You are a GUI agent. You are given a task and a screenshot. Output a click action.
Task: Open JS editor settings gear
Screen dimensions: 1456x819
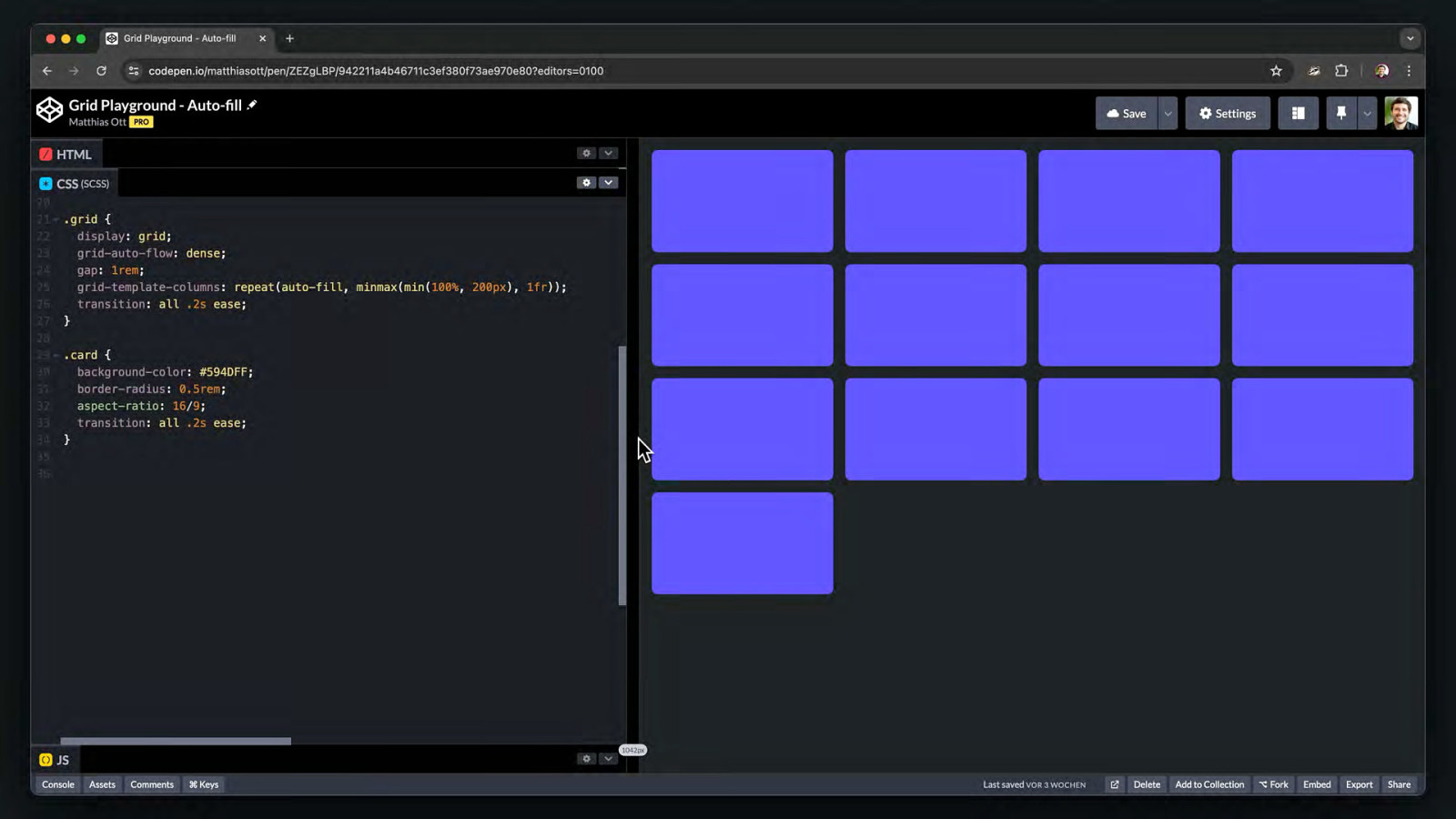point(586,759)
